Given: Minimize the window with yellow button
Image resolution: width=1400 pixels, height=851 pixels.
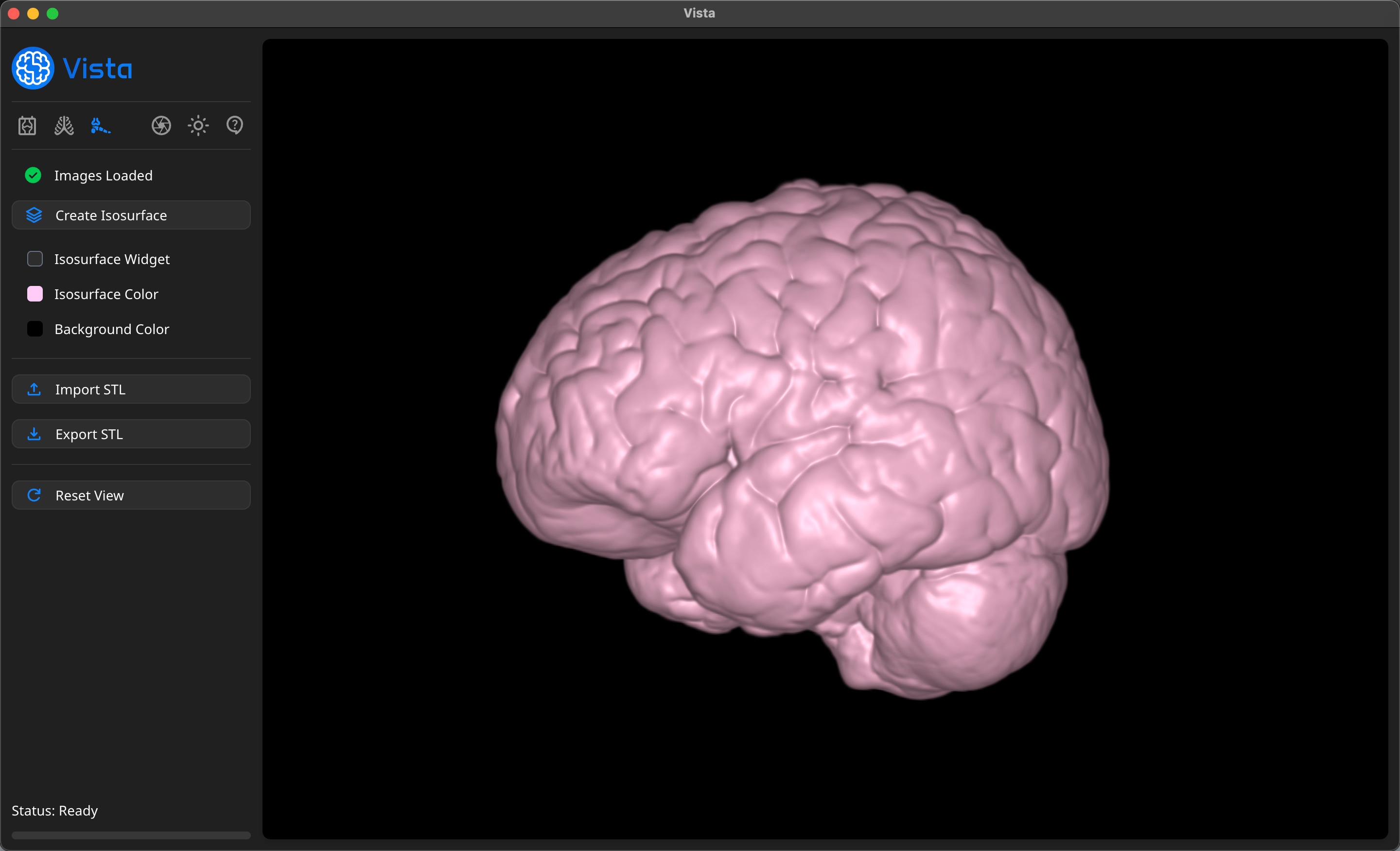Looking at the screenshot, I should (33, 14).
